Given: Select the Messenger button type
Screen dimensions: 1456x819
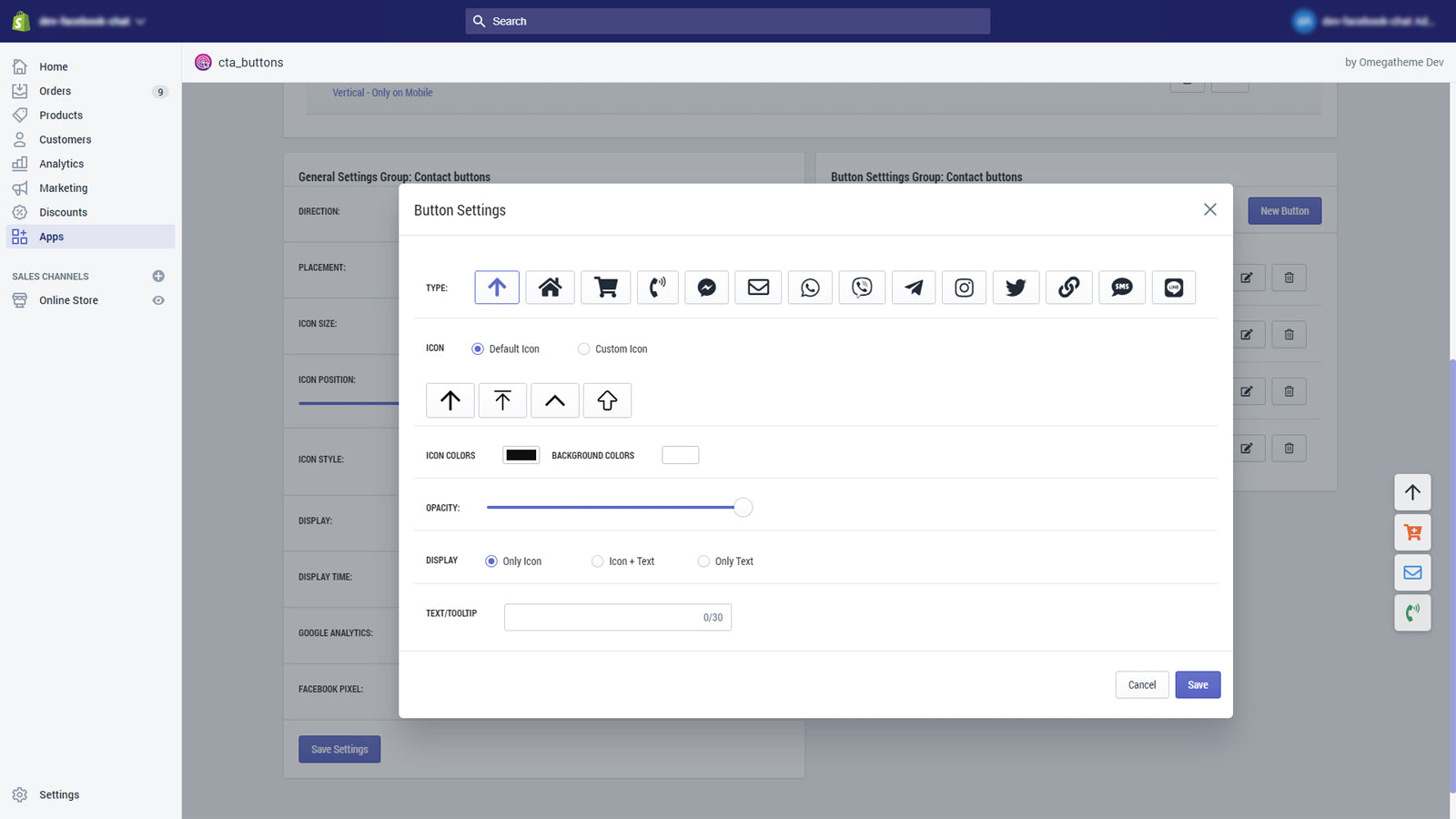Looking at the screenshot, I should pos(705,287).
